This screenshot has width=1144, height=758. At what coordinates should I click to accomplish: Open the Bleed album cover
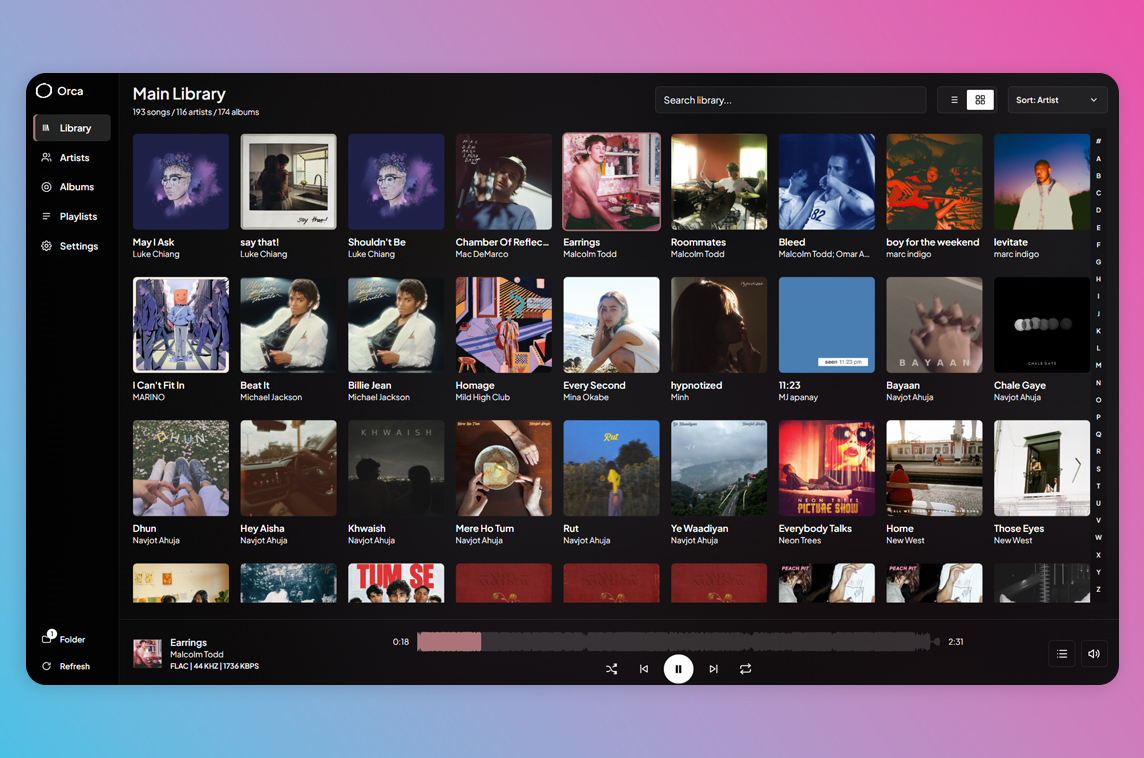click(827, 182)
